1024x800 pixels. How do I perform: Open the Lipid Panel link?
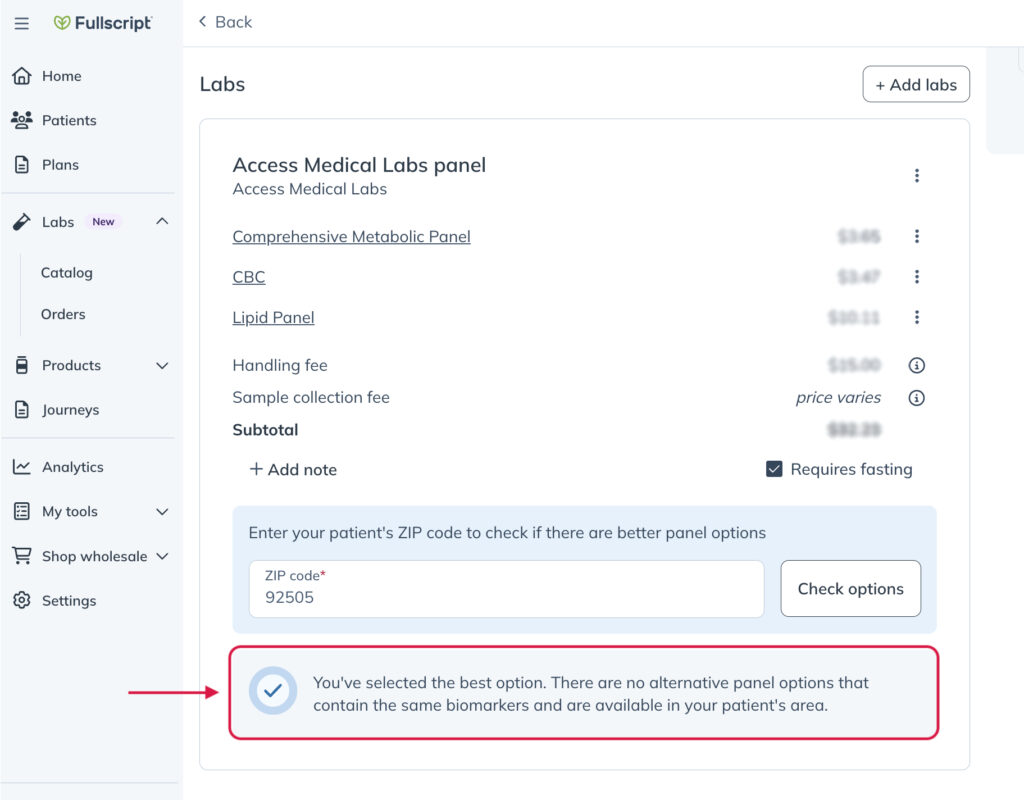click(x=273, y=317)
